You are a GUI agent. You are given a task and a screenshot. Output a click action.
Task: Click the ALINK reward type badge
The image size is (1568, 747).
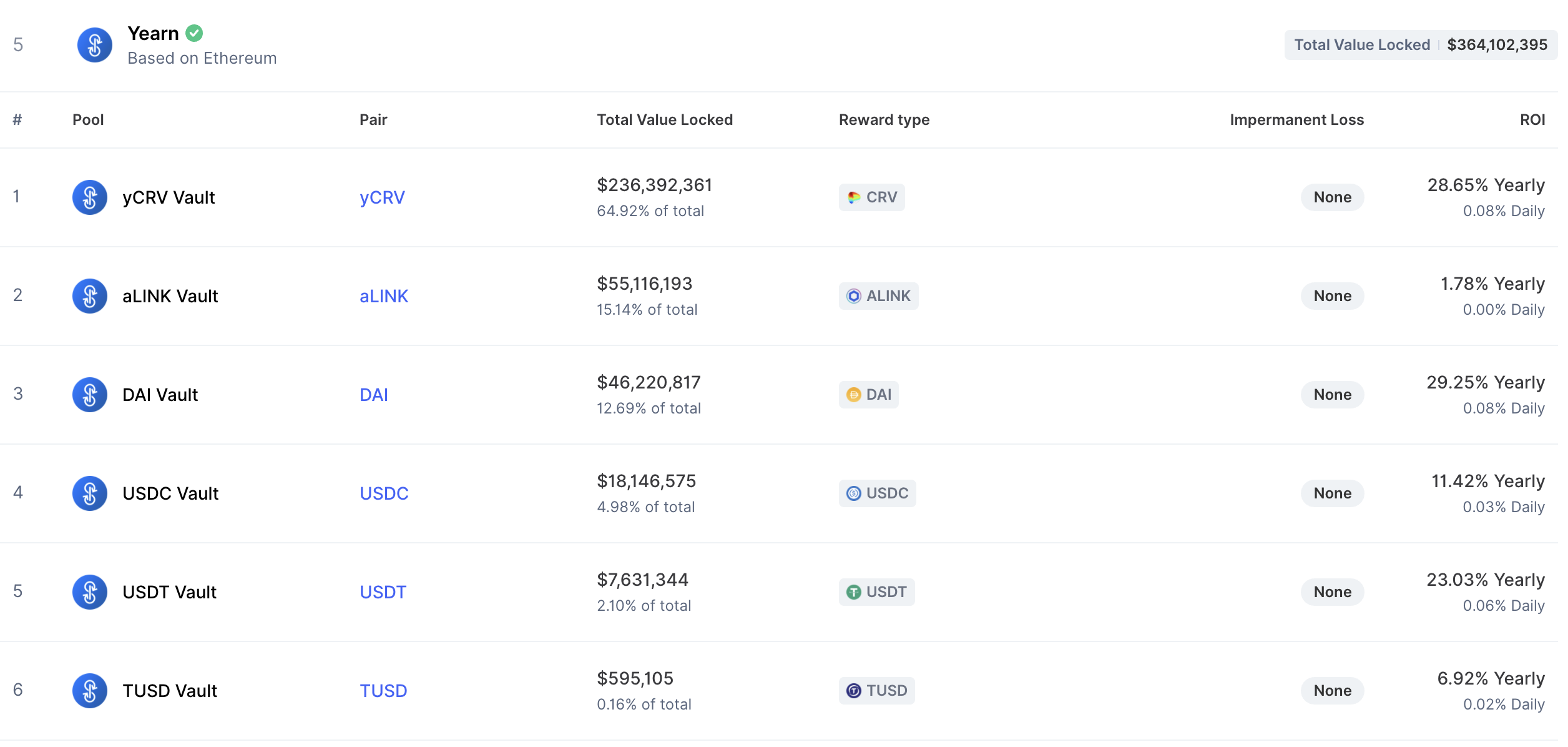pyautogui.click(x=878, y=296)
